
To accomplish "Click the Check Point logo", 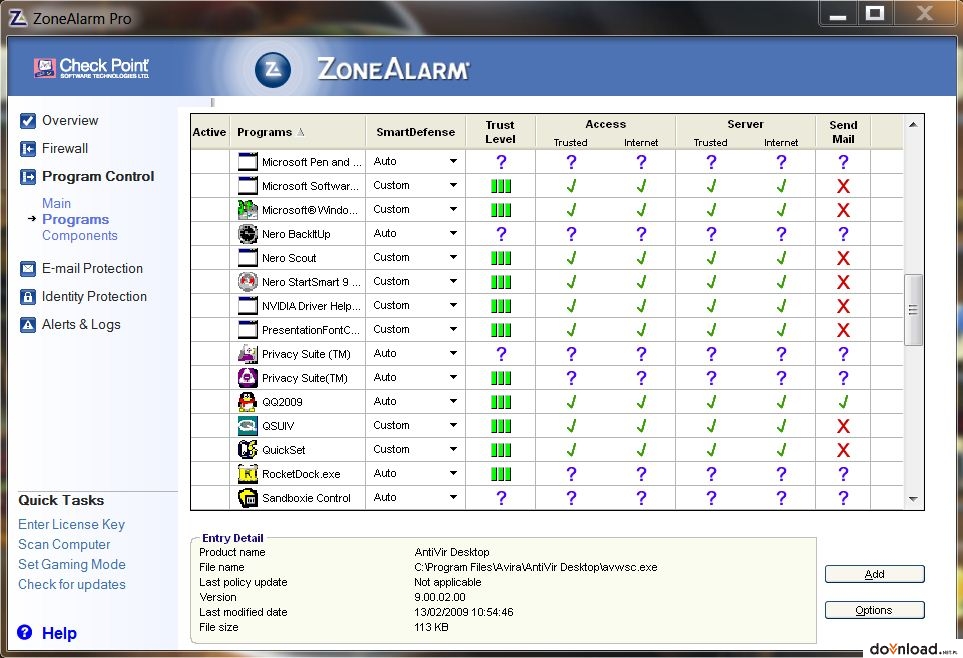I will coord(92,68).
